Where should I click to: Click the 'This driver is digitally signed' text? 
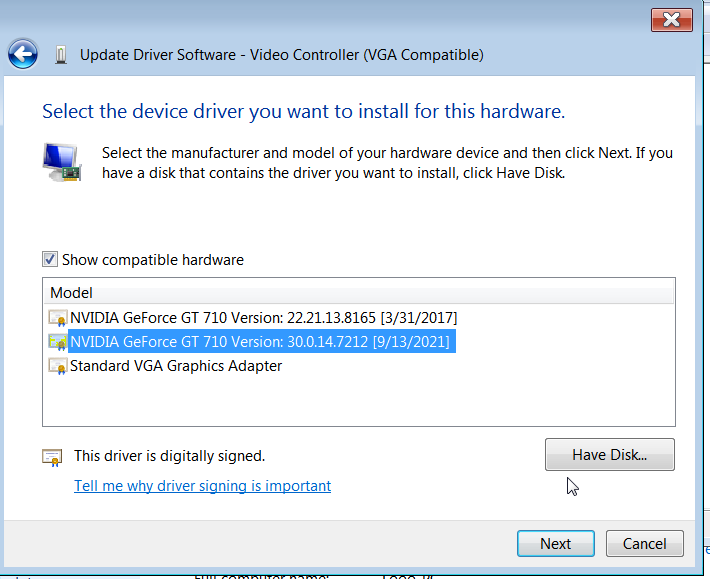click(x=169, y=456)
